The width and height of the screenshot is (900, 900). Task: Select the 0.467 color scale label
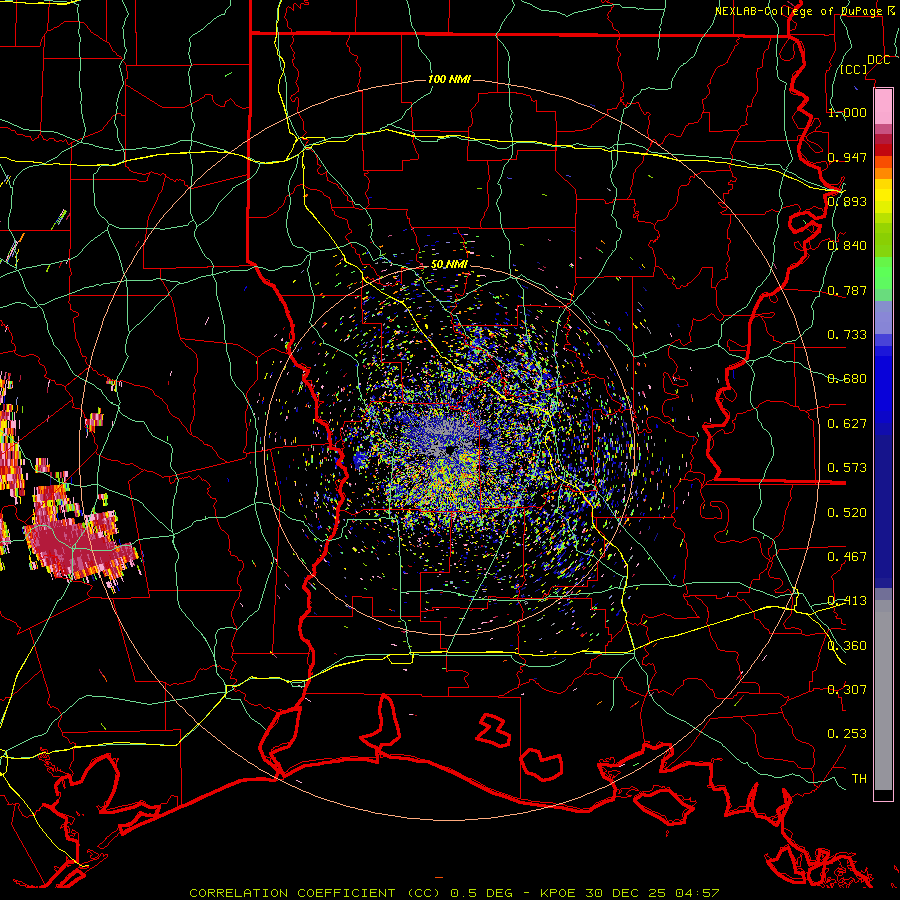(847, 556)
